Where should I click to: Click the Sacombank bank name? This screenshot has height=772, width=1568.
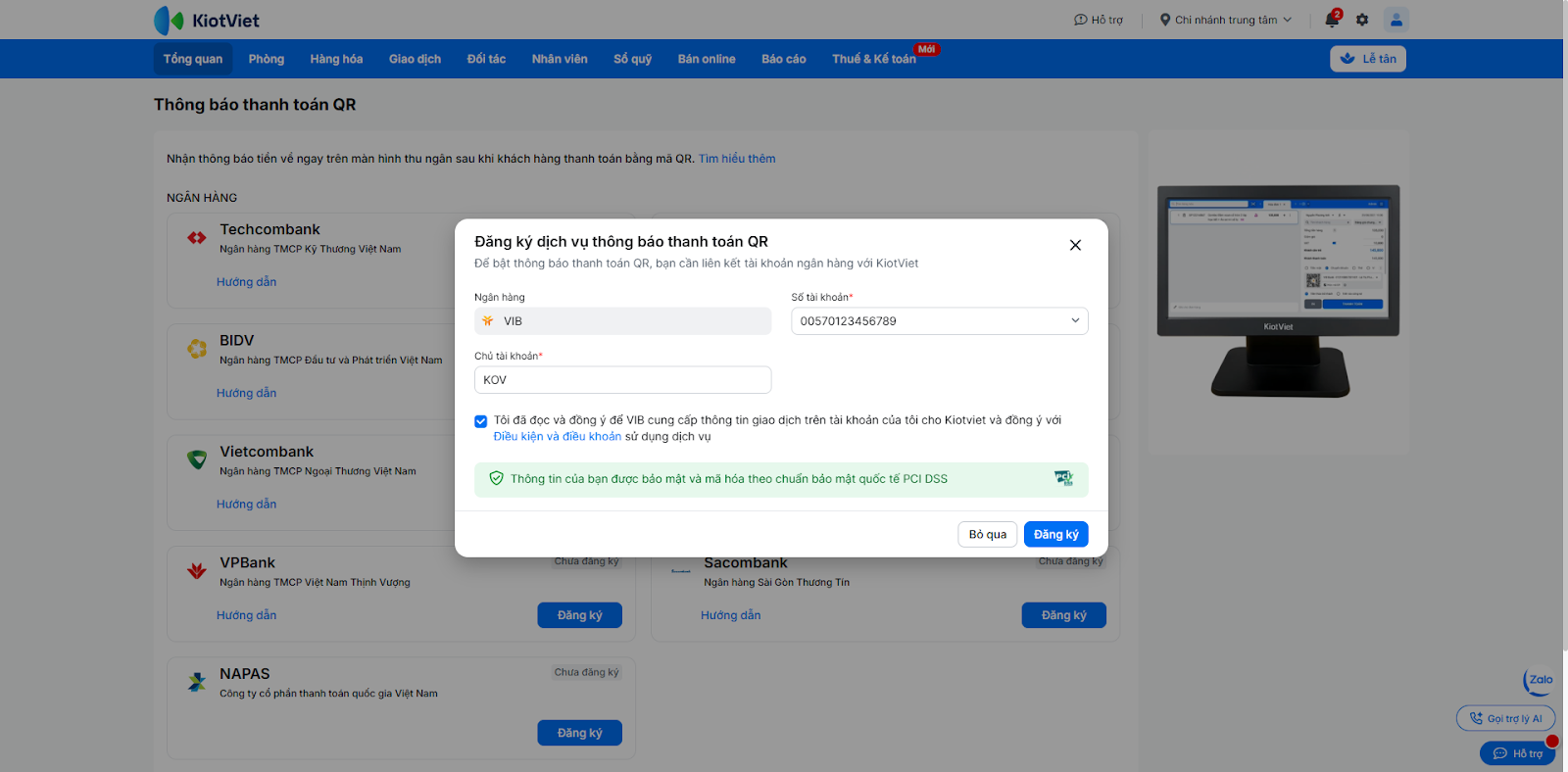[746, 563]
